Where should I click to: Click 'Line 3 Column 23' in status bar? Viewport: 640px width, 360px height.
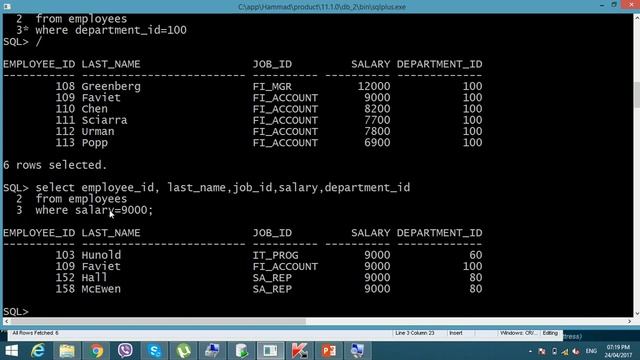pyautogui.click(x=415, y=333)
